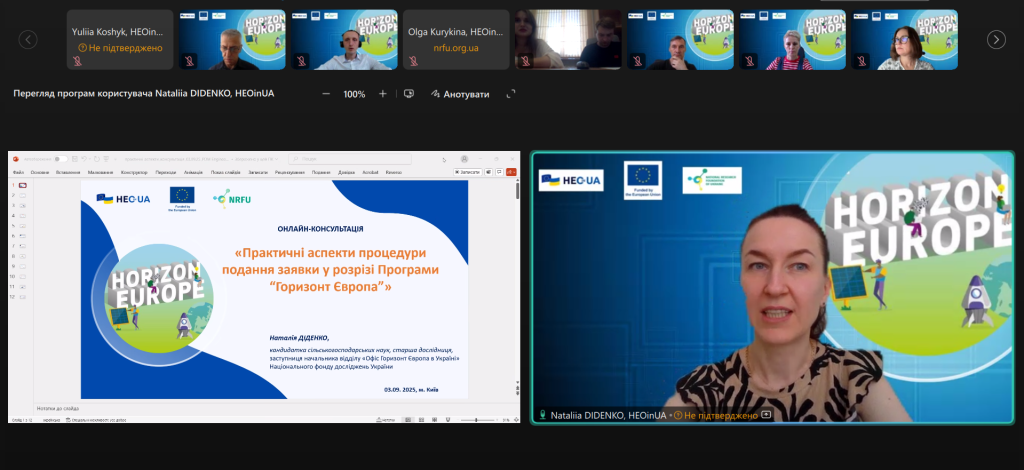Open PowerPoint comments icon
Viewport: 1024px width, 470px height.
tap(500, 172)
